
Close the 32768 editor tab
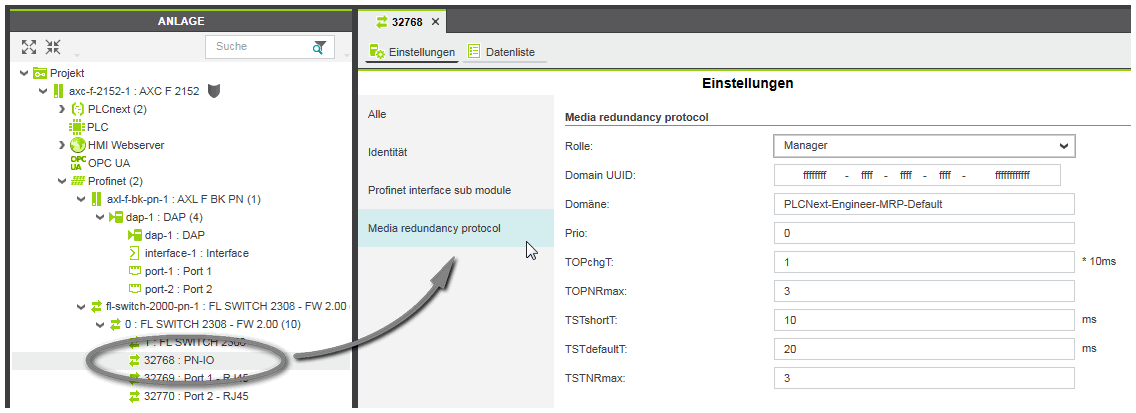[435, 22]
